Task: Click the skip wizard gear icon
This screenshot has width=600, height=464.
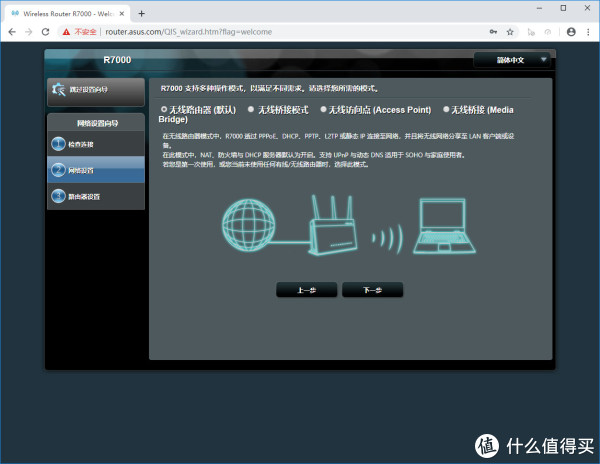Action: (59, 90)
